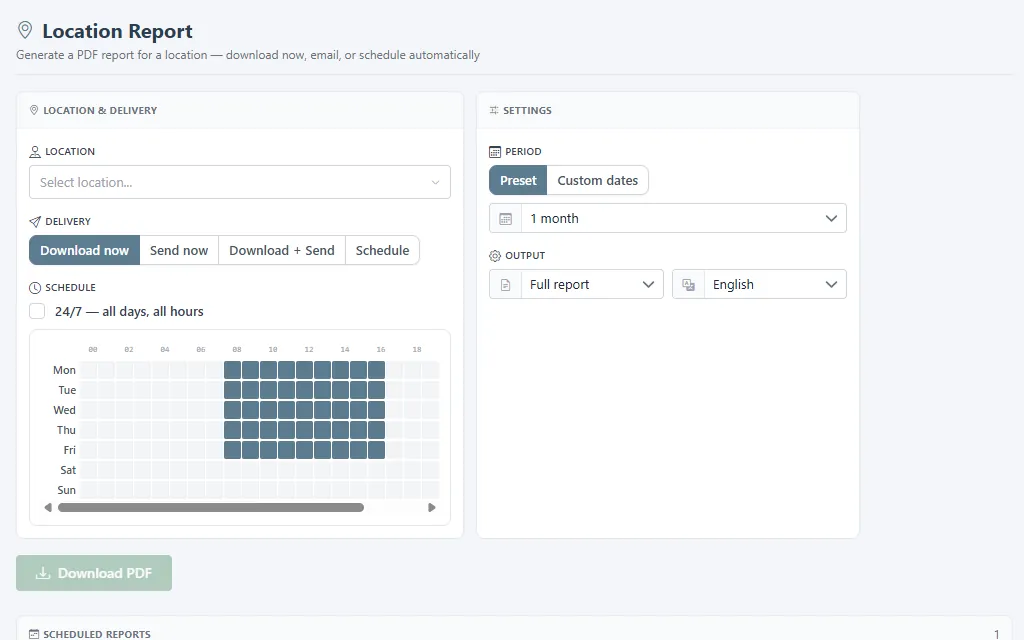
Task: Click the SCHEDULED REPORTS section heading
Action: [x=97, y=634]
